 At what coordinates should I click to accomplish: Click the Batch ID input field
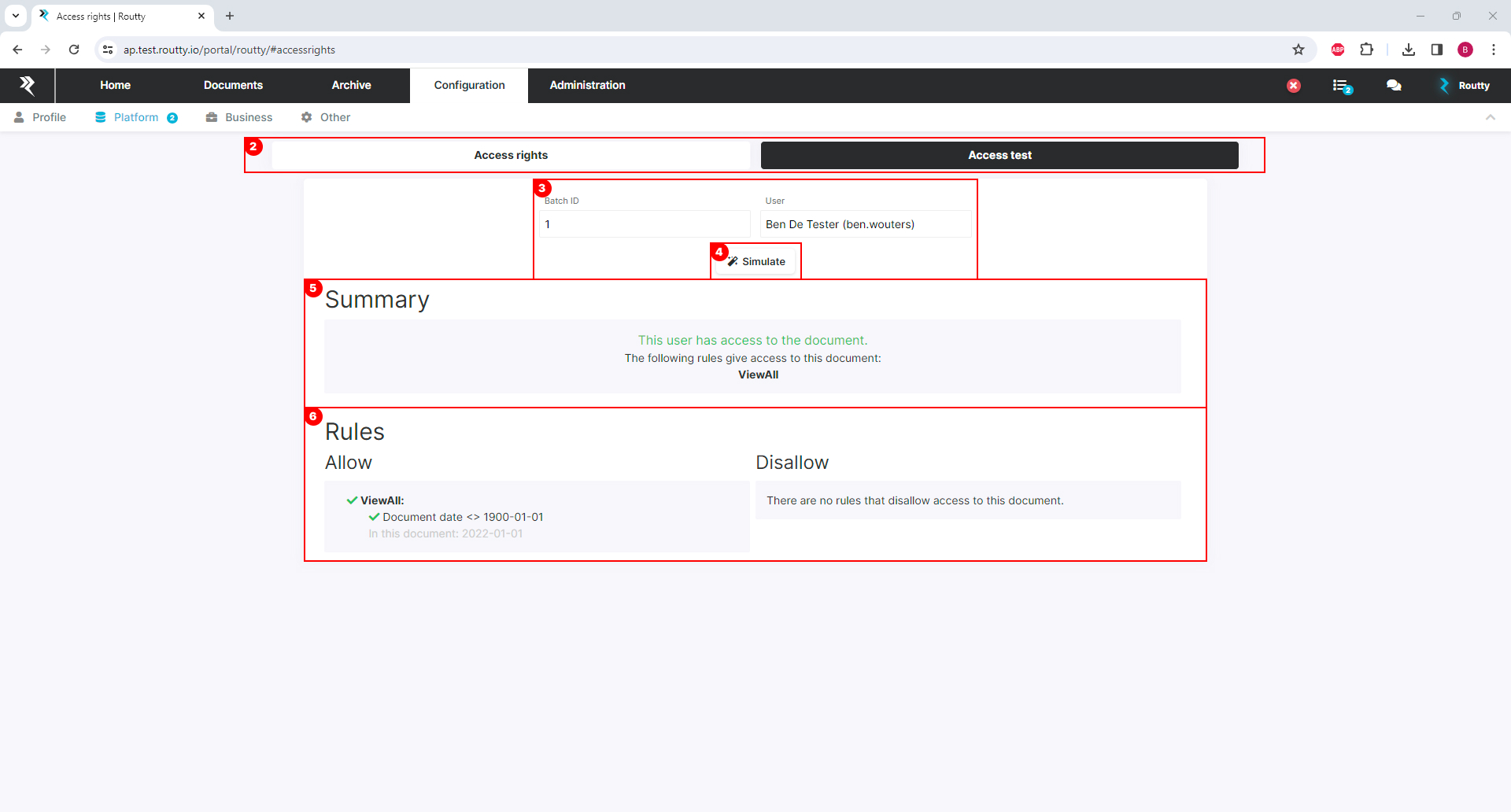(x=645, y=224)
